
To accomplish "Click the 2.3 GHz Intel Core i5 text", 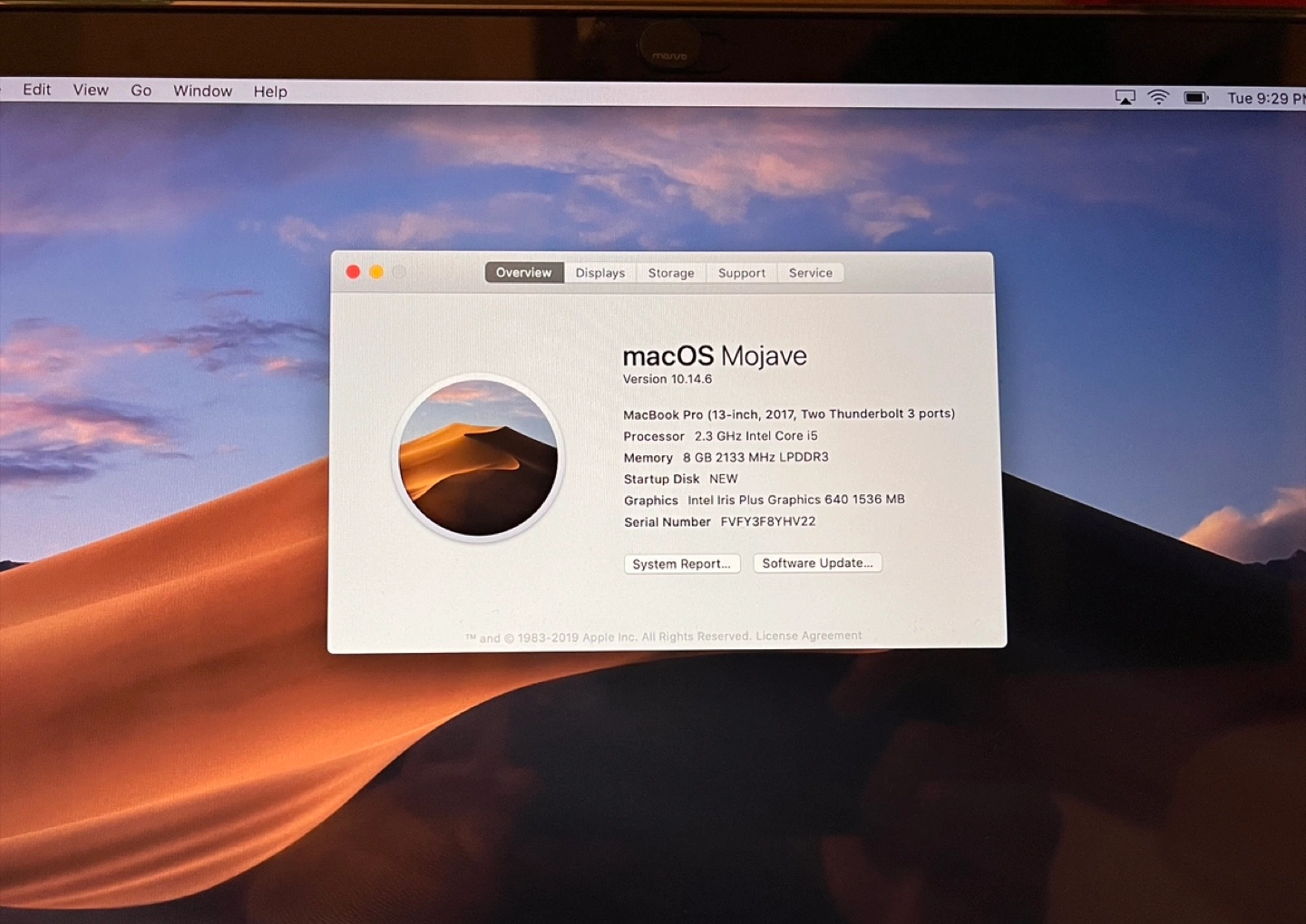I will tap(756, 435).
